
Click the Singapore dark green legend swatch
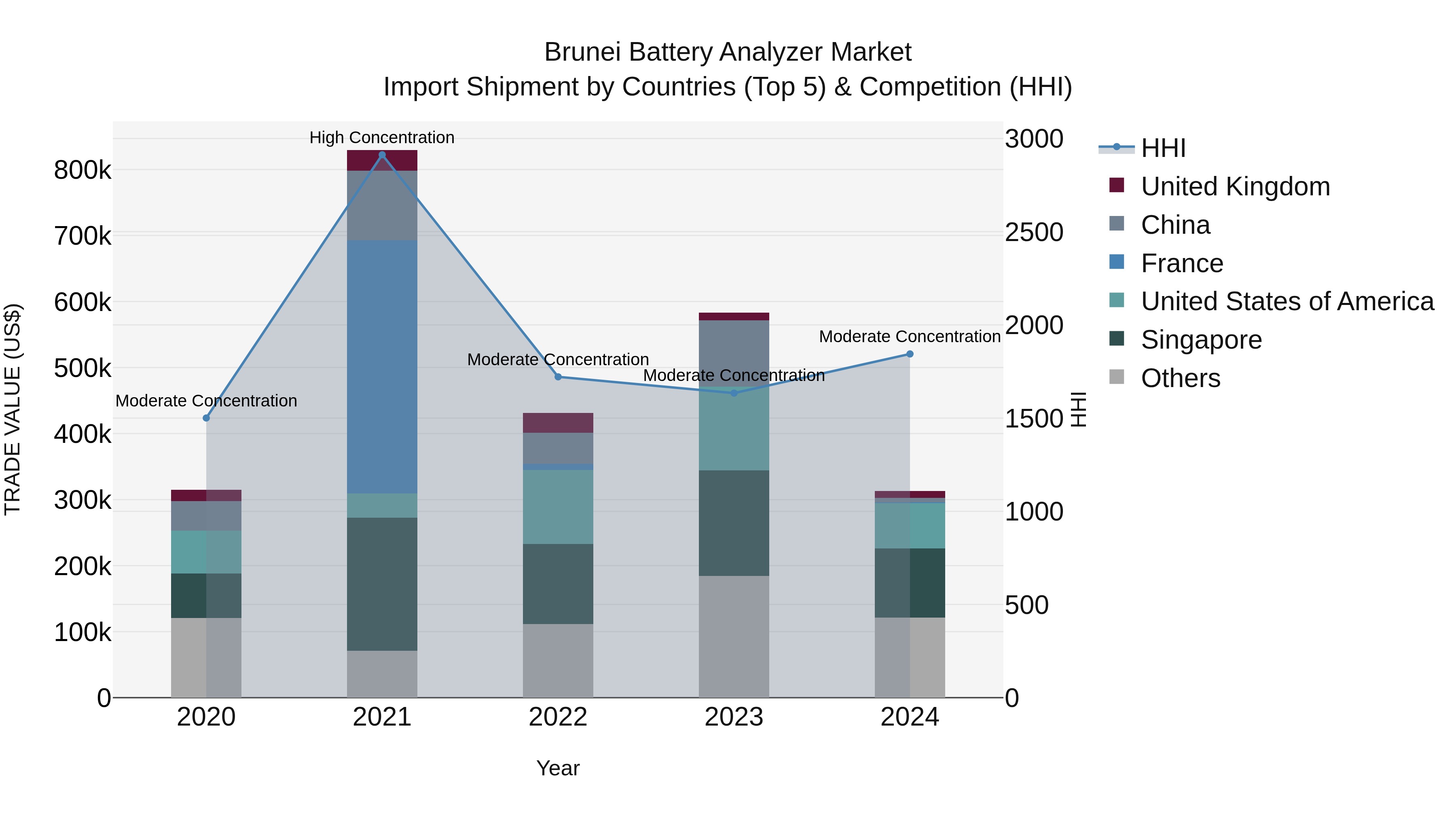pyautogui.click(x=1117, y=338)
